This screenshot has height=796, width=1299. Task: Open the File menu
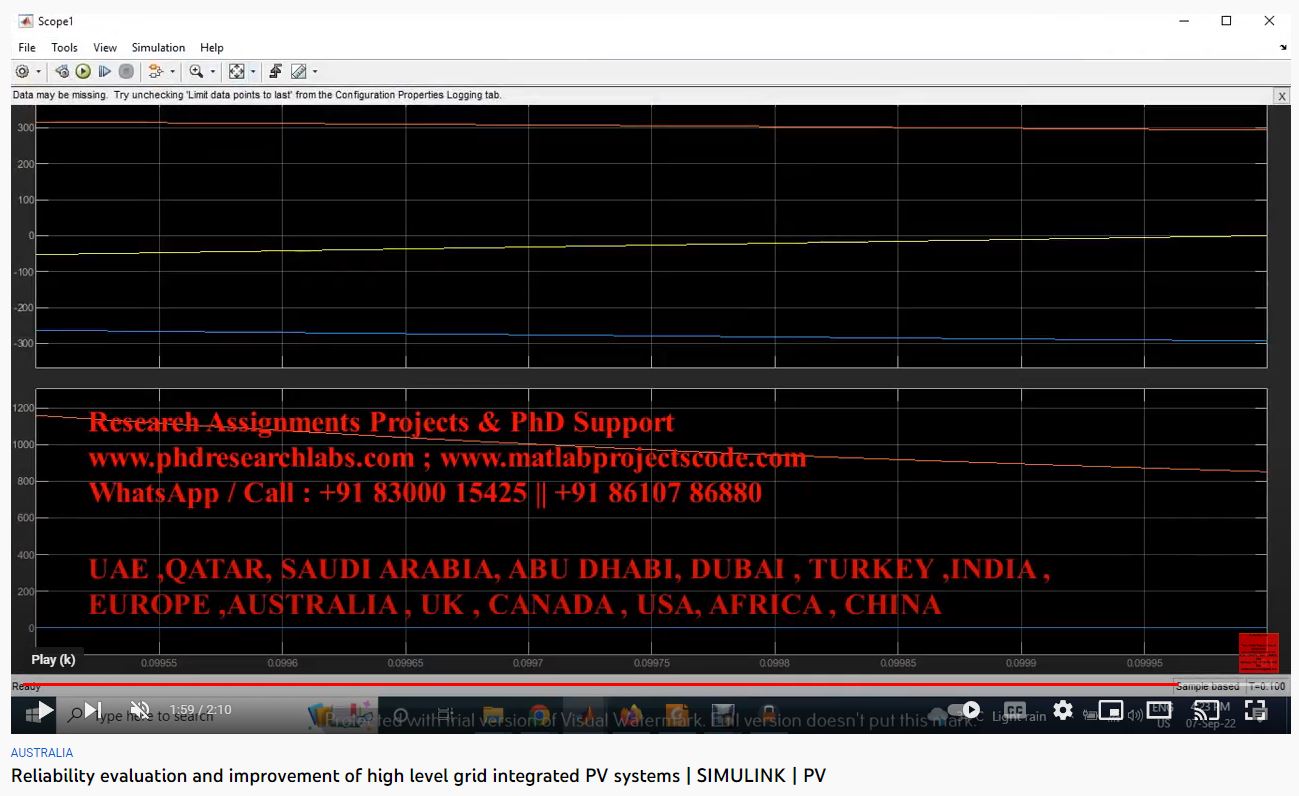[x=27, y=47]
